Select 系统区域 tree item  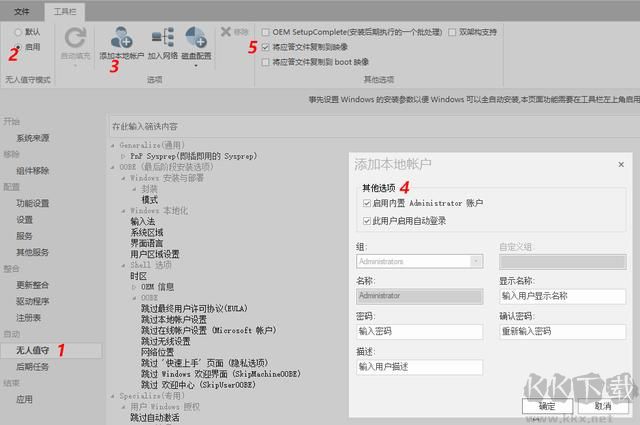pos(147,233)
